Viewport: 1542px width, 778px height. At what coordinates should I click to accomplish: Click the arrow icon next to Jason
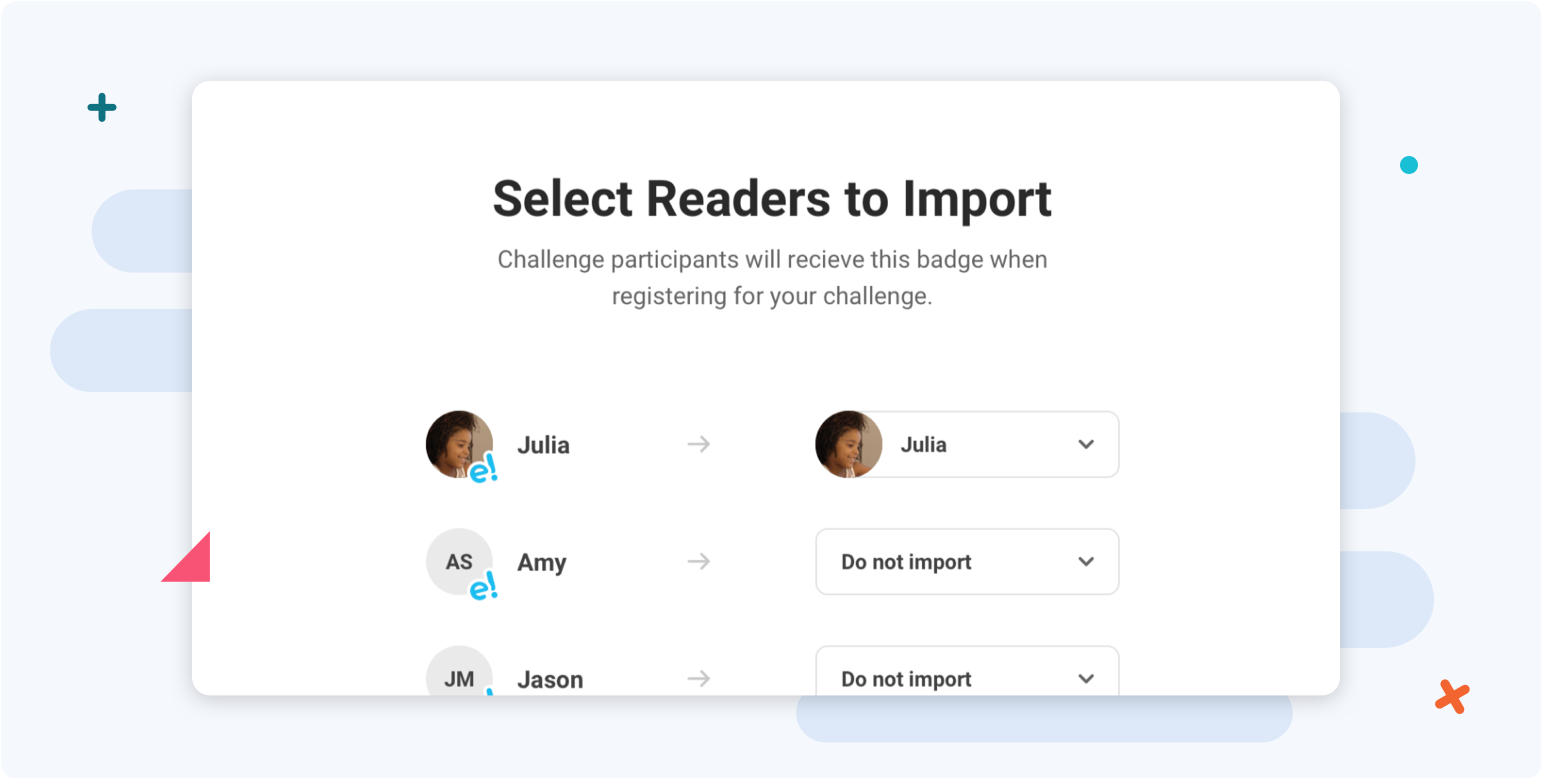pos(699,679)
